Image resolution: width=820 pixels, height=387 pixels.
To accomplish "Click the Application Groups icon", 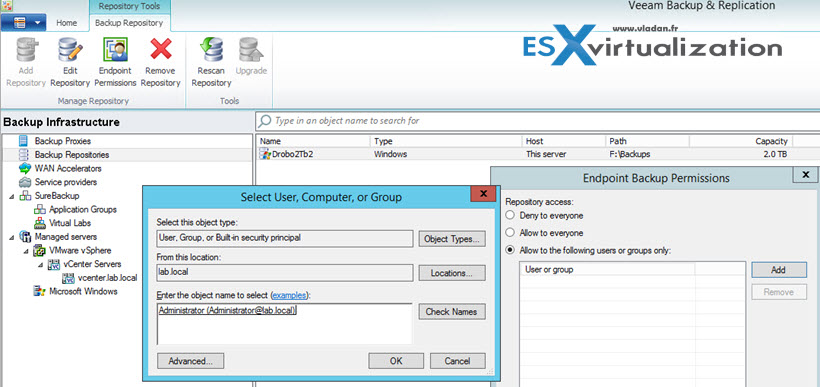I will pos(40,209).
